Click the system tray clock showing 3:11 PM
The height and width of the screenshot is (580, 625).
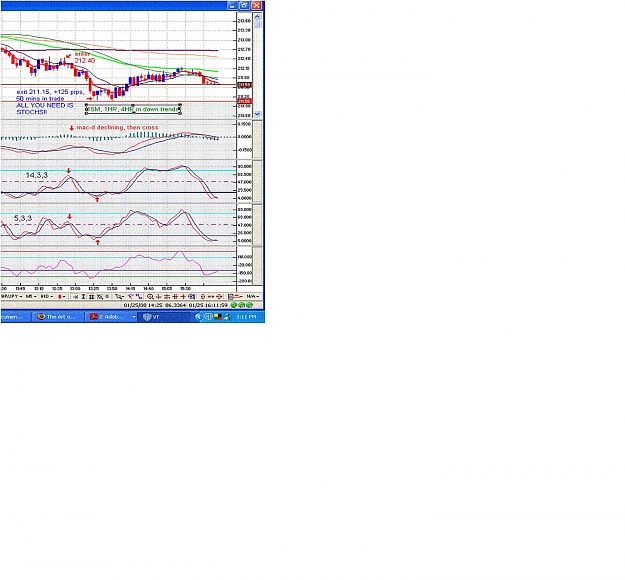click(x=246, y=317)
